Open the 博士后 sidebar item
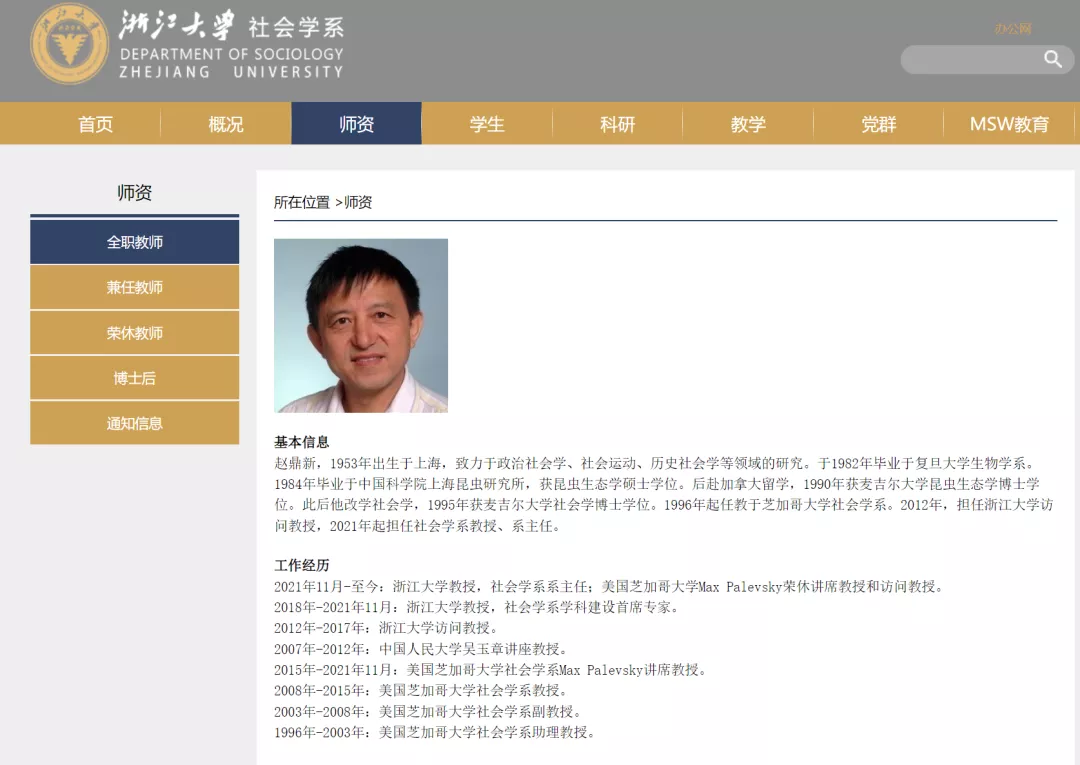Screen dimensions: 1080x765 pos(135,378)
